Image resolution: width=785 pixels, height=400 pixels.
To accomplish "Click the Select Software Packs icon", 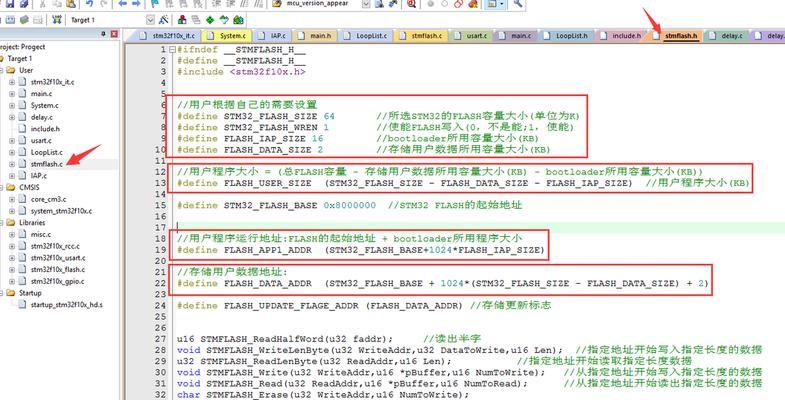I will (x=224, y=20).
